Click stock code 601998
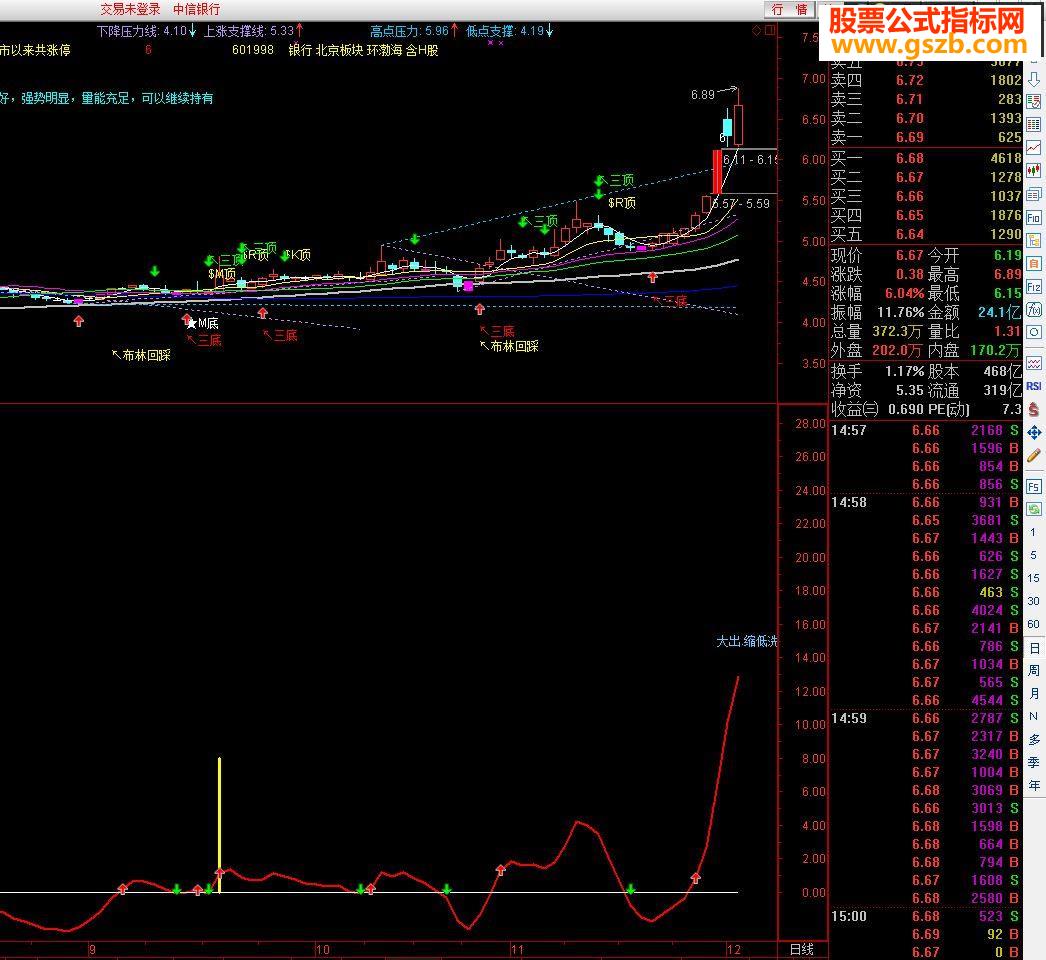Screen dimensions: 1046x960 [x=253, y=50]
